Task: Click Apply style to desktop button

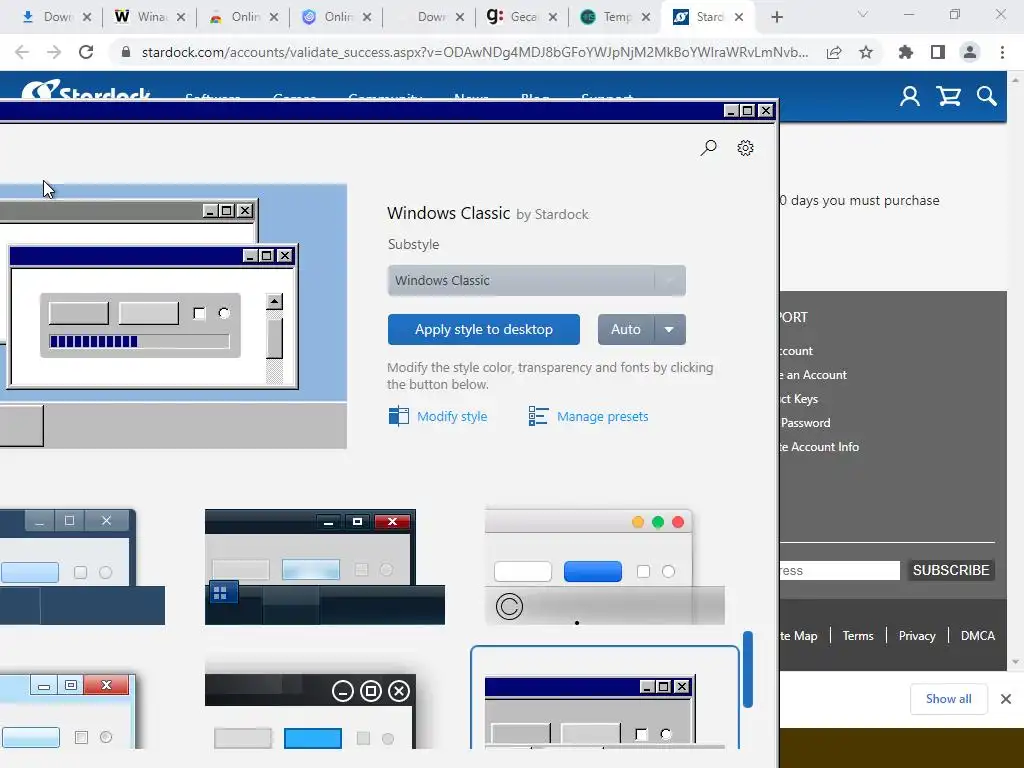Action: (x=483, y=329)
